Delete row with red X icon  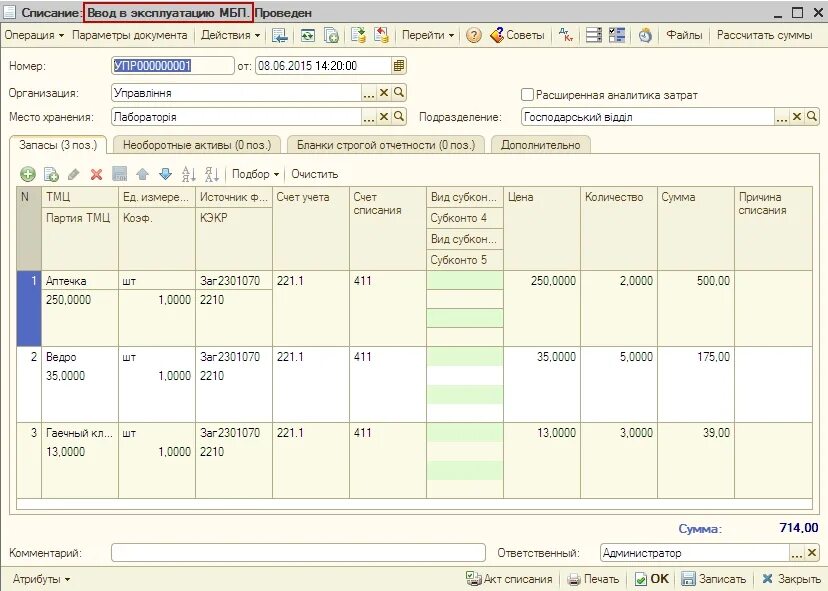pos(96,174)
